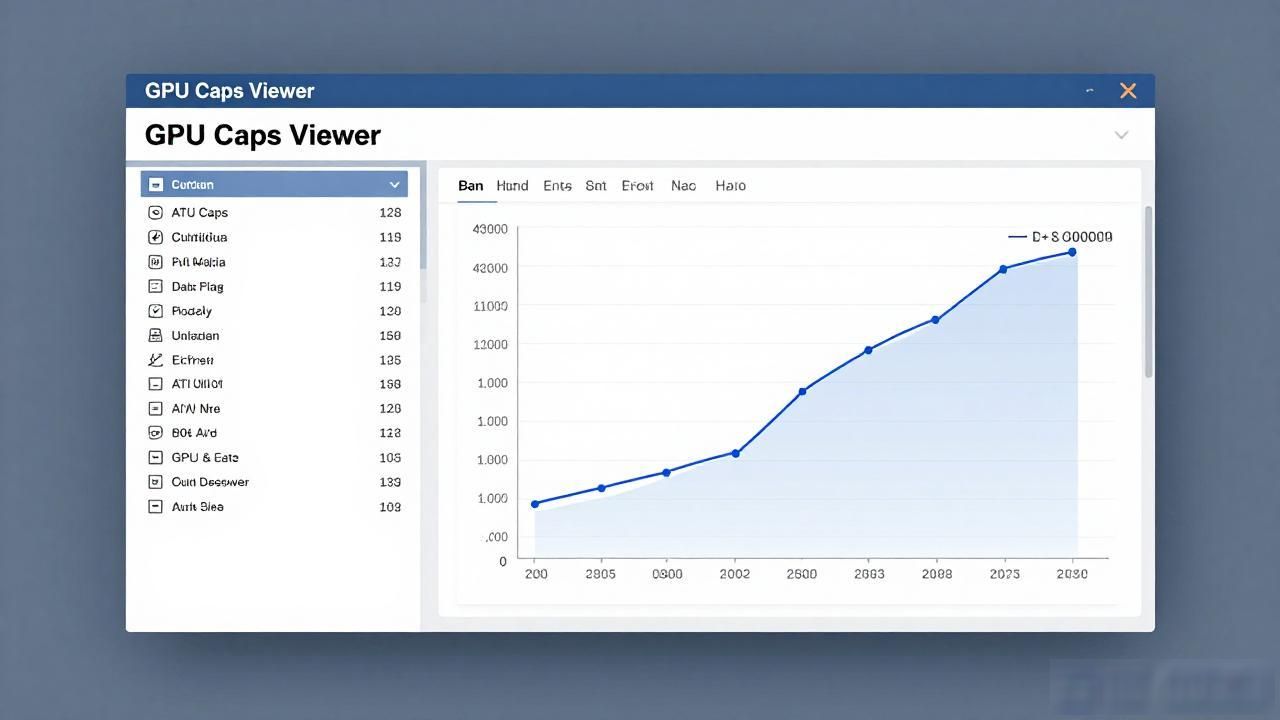This screenshot has width=1280, height=720.
Task: Click the data point above 2600
Action: click(802, 392)
